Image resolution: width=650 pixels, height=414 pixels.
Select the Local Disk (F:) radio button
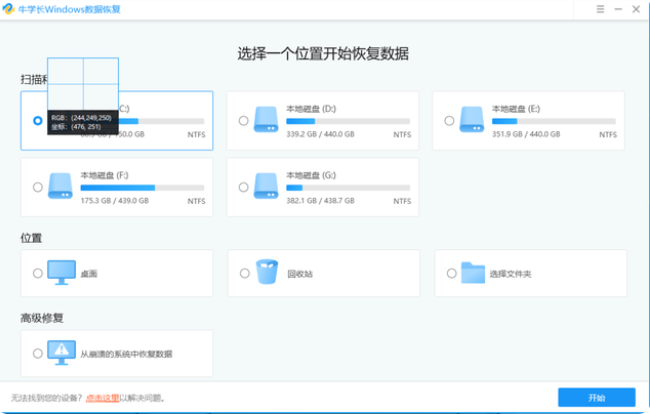point(38,187)
